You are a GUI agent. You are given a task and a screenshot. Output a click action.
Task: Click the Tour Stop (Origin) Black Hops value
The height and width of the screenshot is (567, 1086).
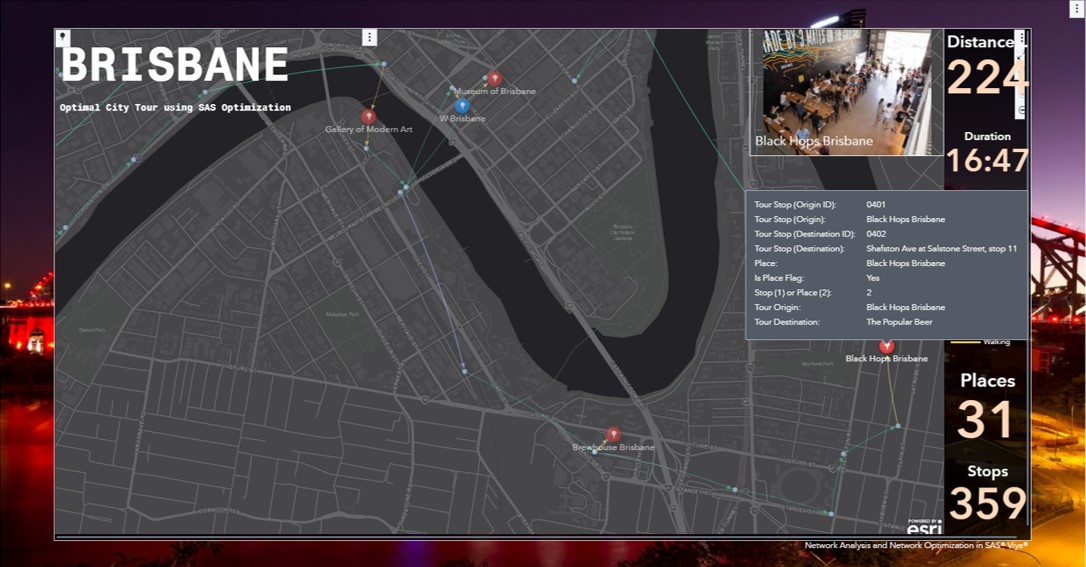pos(905,219)
